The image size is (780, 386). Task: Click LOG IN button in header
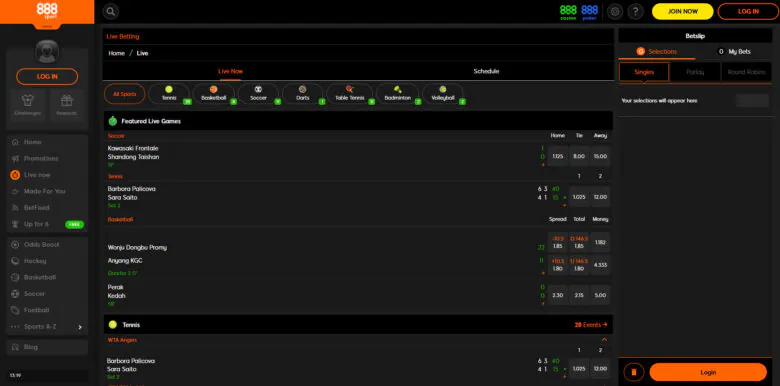pos(748,11)
